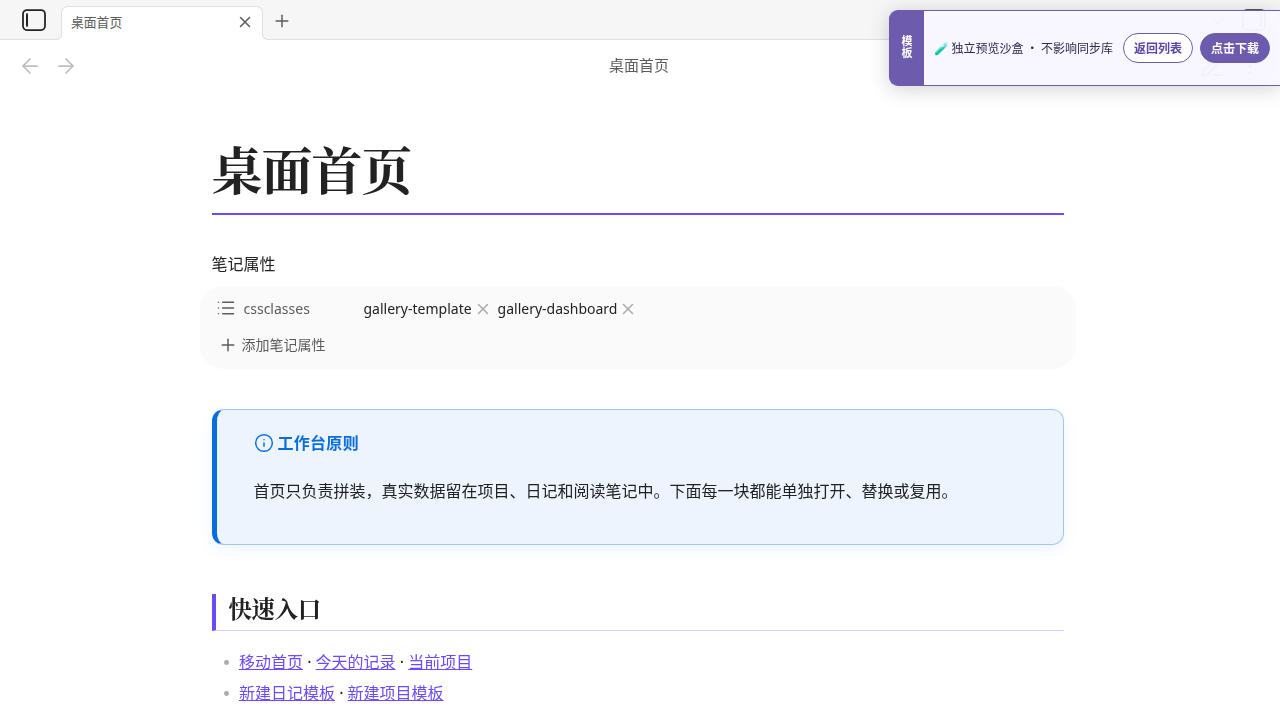Open a new tab with the plus icon

(282, 21)
